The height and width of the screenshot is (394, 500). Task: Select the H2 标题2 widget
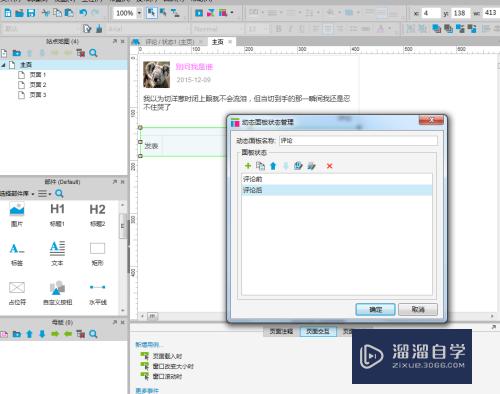pyautogui.click(x=97, y=215)
